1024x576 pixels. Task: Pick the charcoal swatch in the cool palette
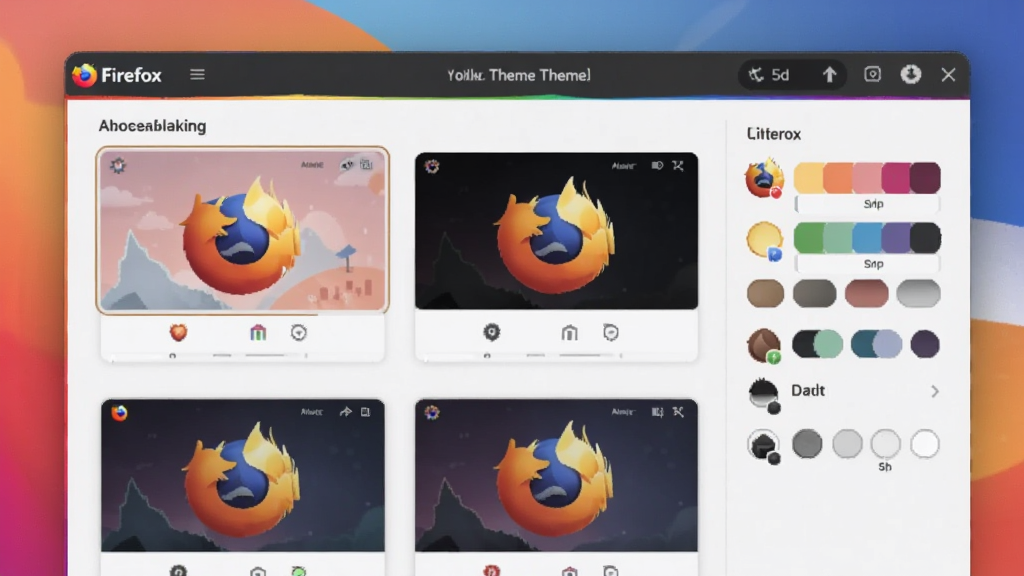coord(925,238)
